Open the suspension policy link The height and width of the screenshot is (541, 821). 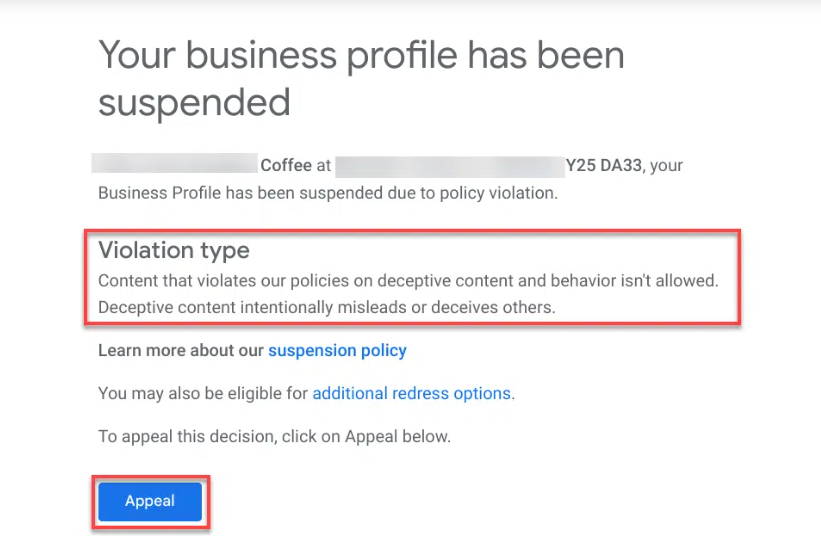pyautogui.click(x=337, y=350)
